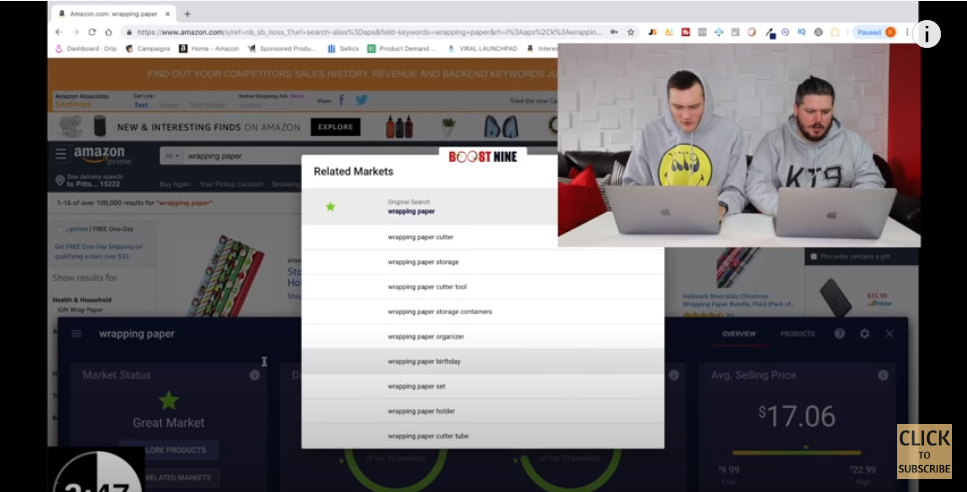Image resolution: width=967 pixels, height=492 pixels.
Task: Go back with browser back arrow
Action: coord(59,32)
